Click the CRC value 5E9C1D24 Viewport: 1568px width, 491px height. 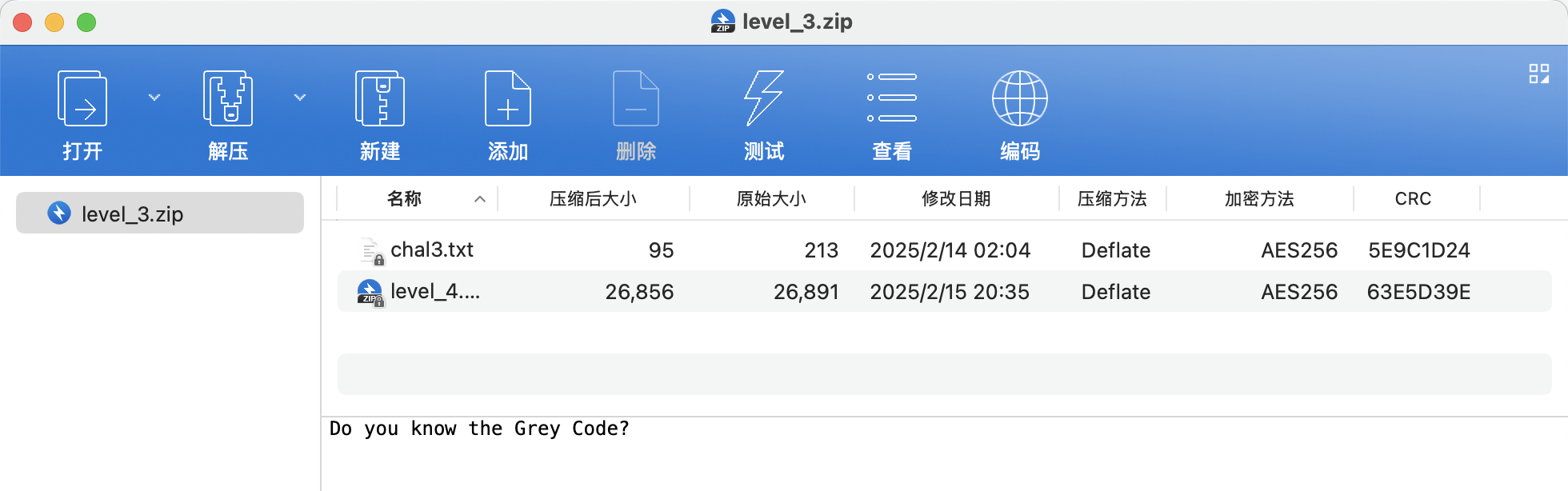[x=1419, y=250]
